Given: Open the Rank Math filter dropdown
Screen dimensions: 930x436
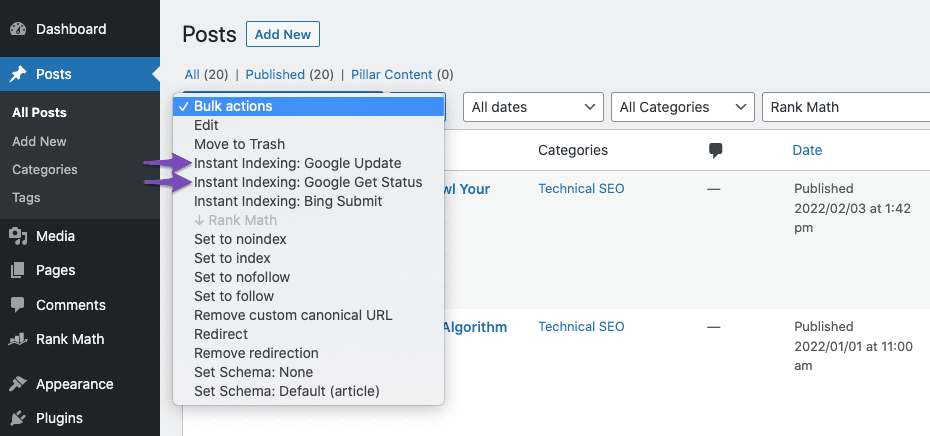Looking at the screenshot, I should (x=845, y=107).
